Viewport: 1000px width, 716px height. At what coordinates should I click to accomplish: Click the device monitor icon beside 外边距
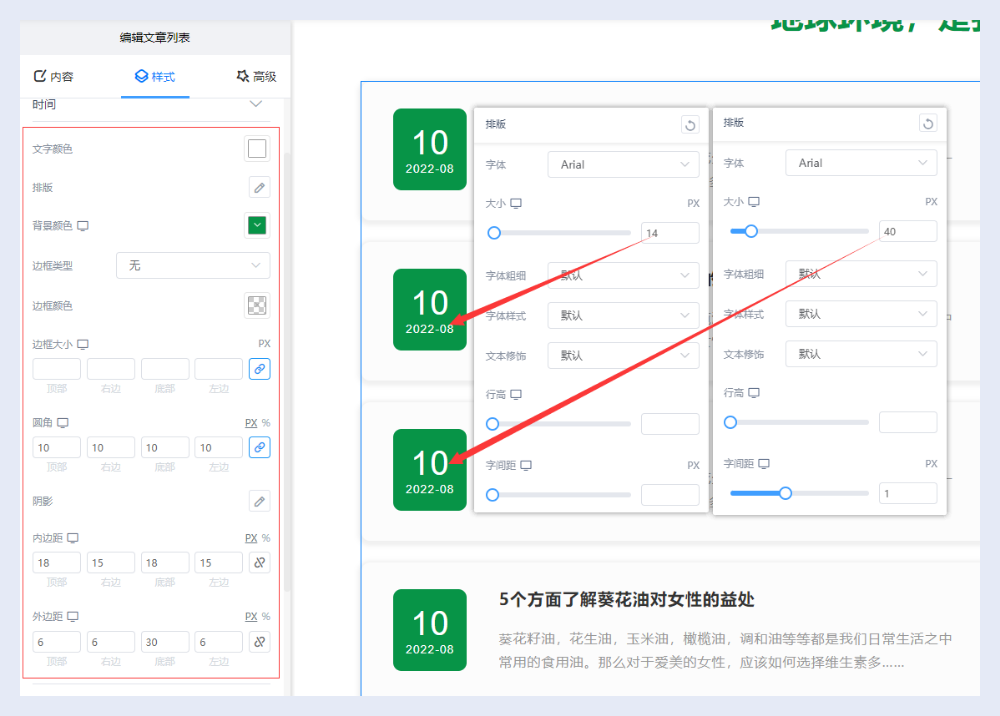(73, 616)
